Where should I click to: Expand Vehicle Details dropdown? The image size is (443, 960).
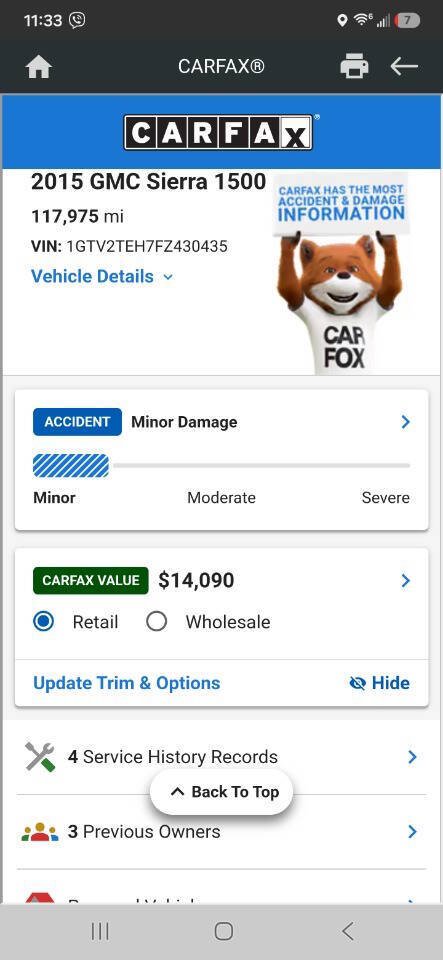pos(102,277)
